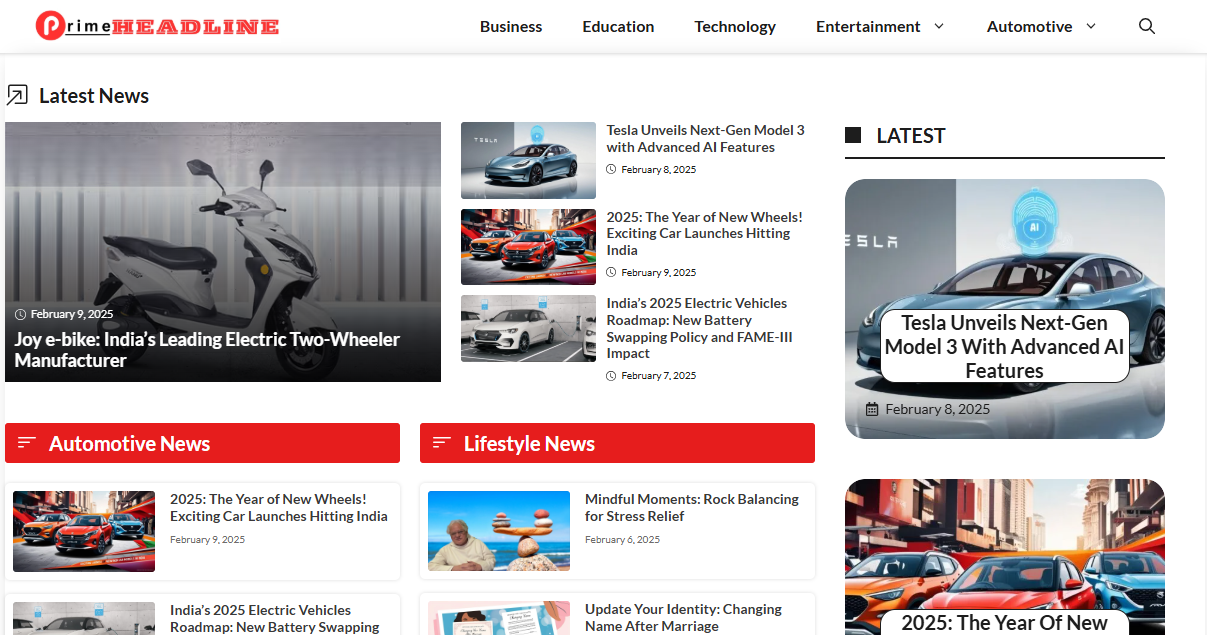The height and width of the screenshot is (635, 1207).
Task: Click clock icon next to February 7, 2025
Action: pyautogui.click(x=611, y=376)
